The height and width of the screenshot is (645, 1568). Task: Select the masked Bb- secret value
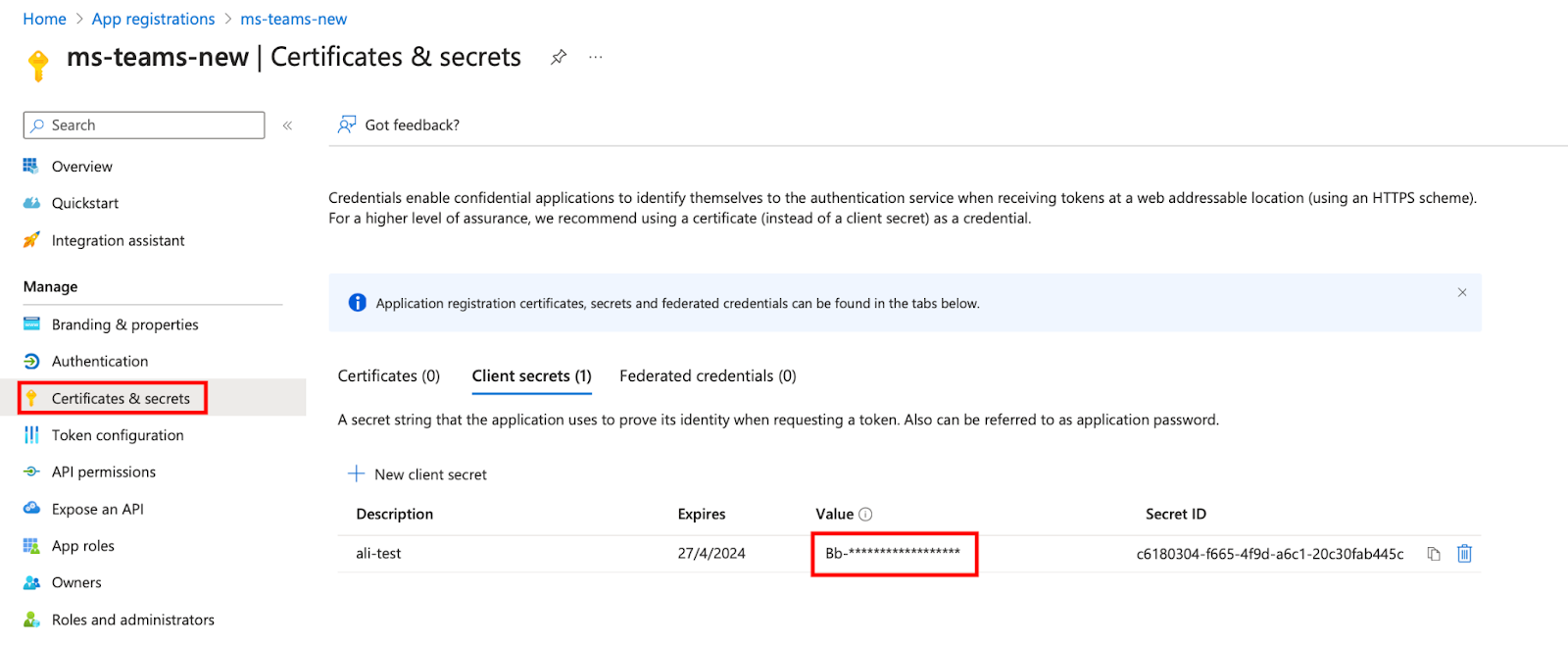coord(893,553)
